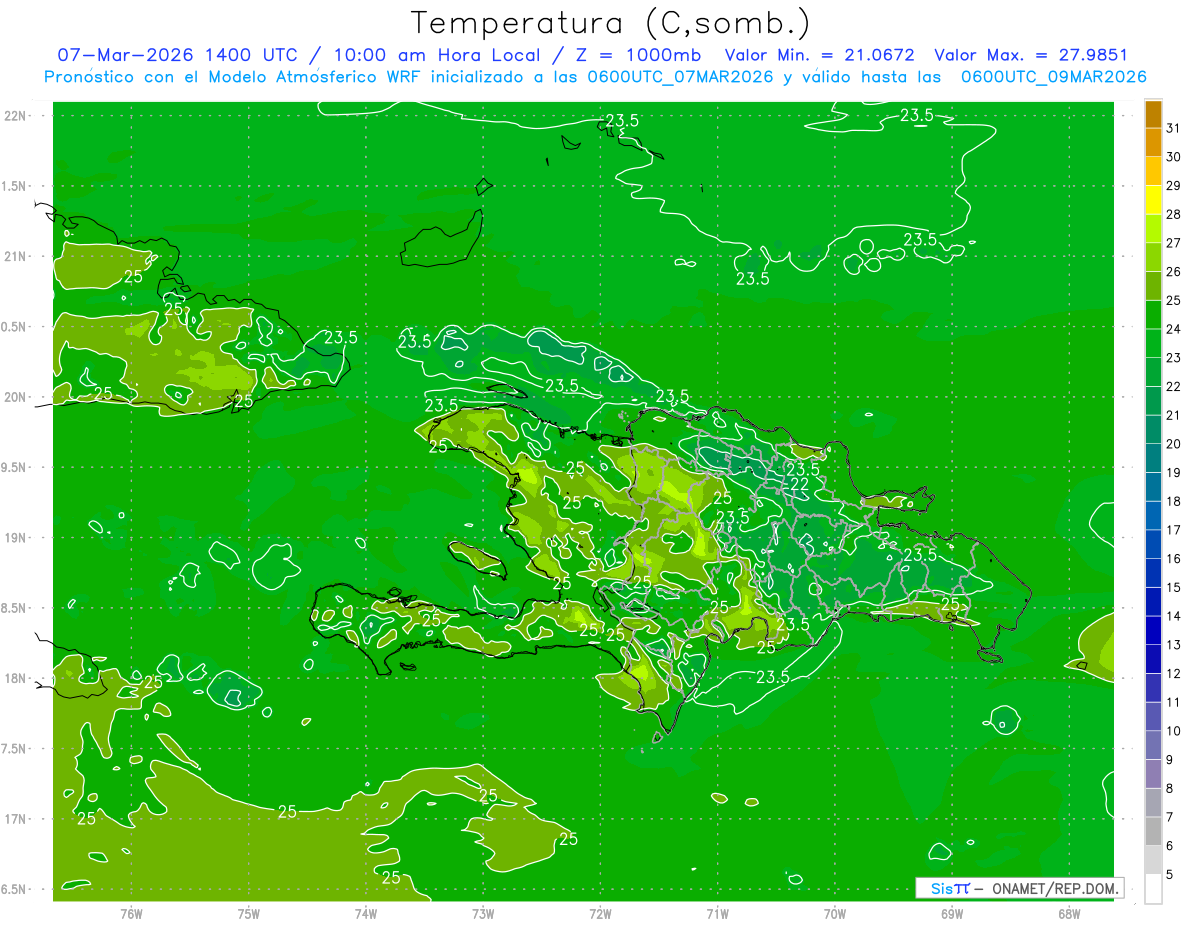Click the color scale label 5
Image resolution: width=1200 pixels, height=927 pixels.
(1170, 875)
